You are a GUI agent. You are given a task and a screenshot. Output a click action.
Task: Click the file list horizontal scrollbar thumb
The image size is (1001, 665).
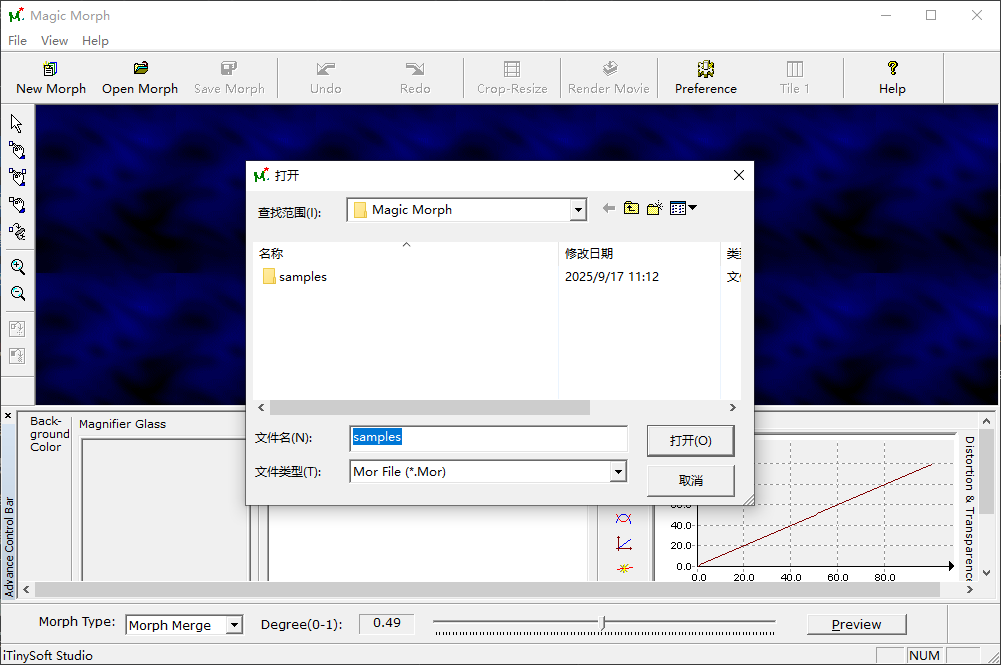(430, 407)
